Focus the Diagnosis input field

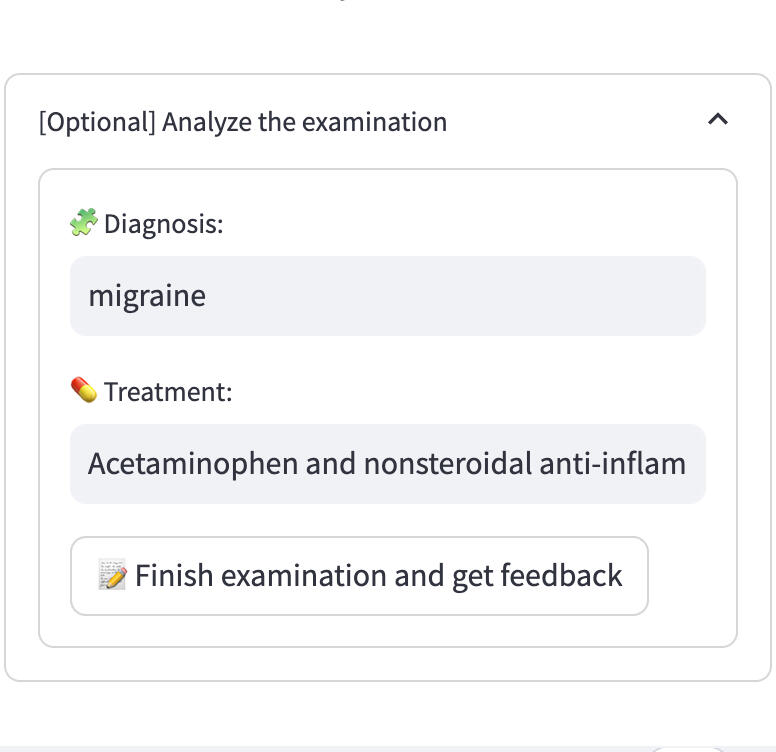(387, 296)
